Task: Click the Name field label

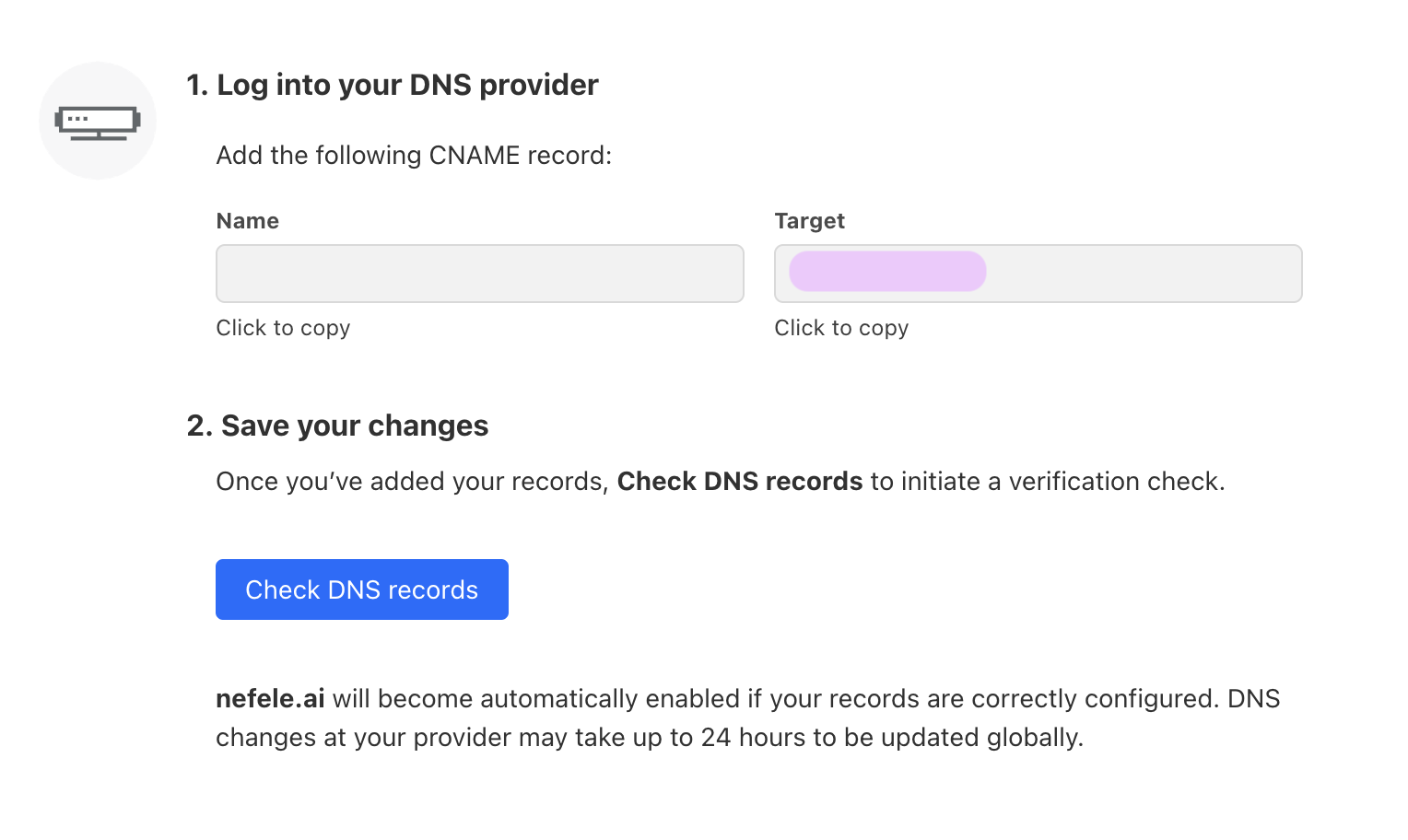Action: (x=247, y=221)
